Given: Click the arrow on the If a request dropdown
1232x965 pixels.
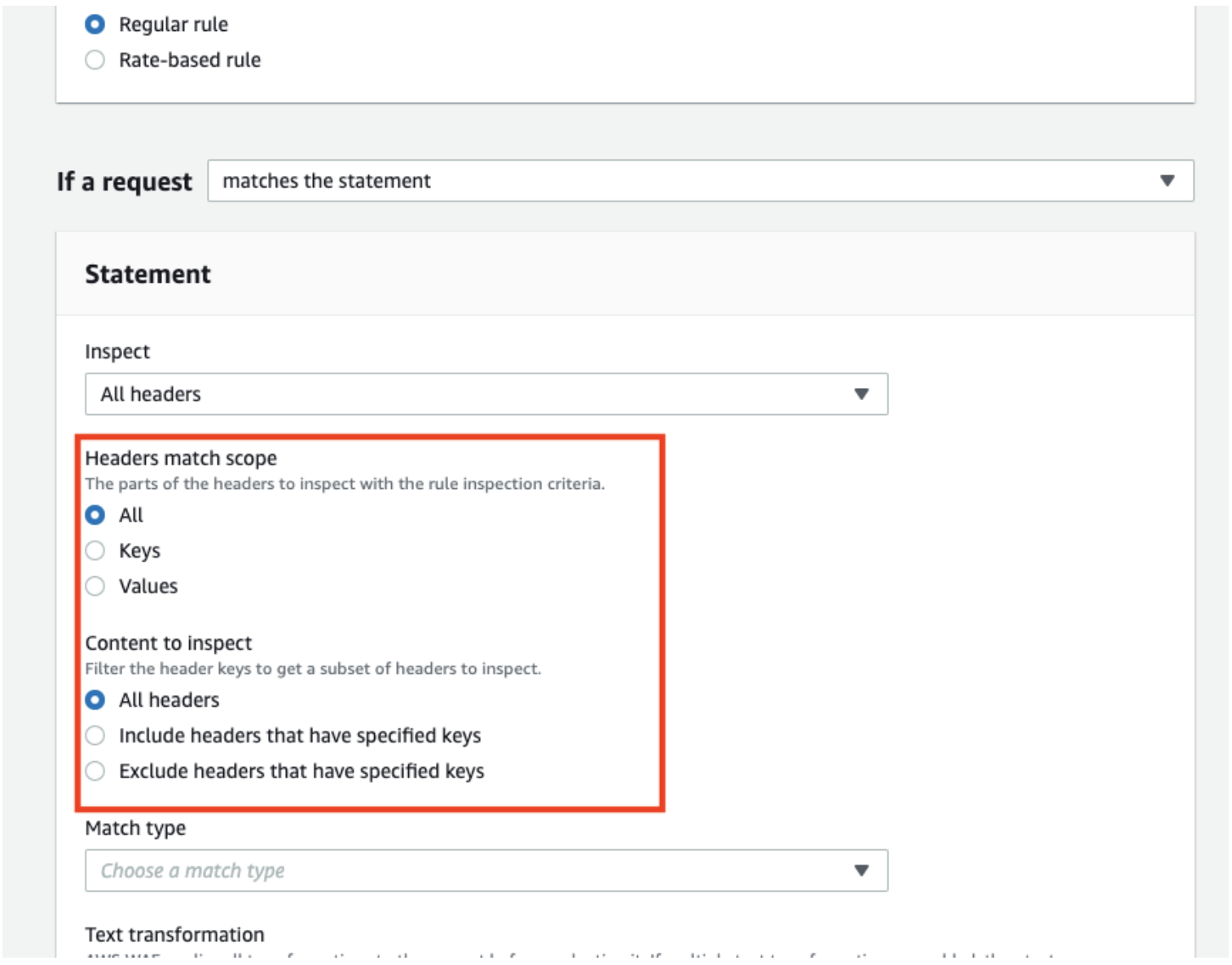Looking at the screenshot, I should tap(1167, 181).
